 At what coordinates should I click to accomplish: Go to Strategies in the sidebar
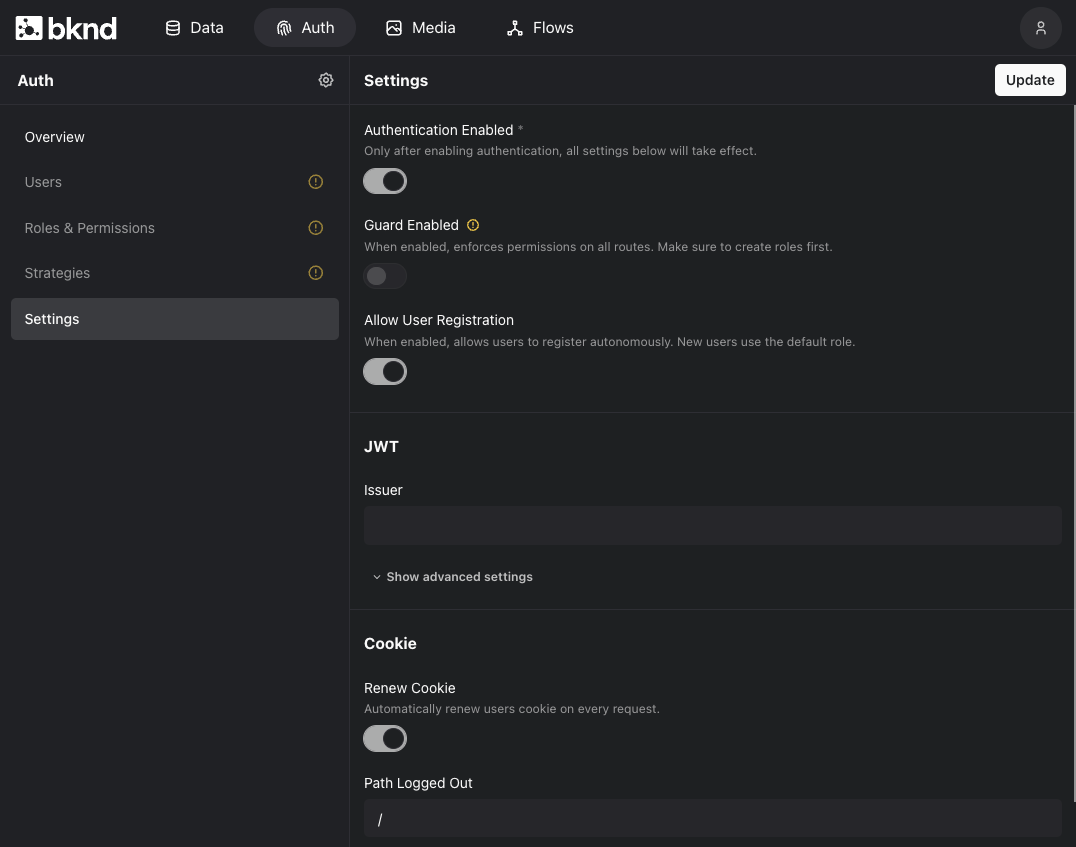pos(175,273)
